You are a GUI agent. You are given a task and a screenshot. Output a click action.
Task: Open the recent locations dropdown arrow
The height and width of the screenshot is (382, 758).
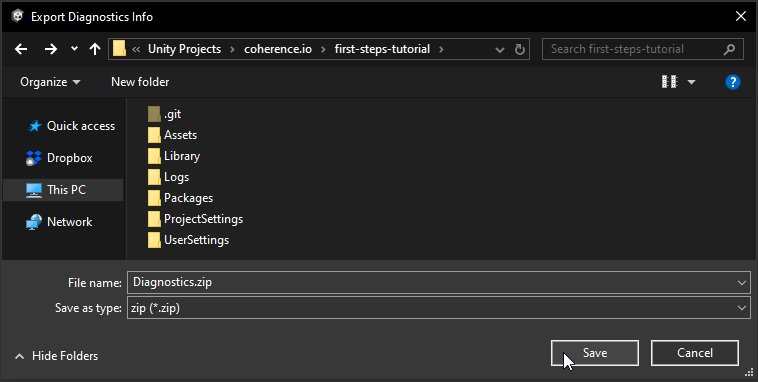[x=74, y=49]
